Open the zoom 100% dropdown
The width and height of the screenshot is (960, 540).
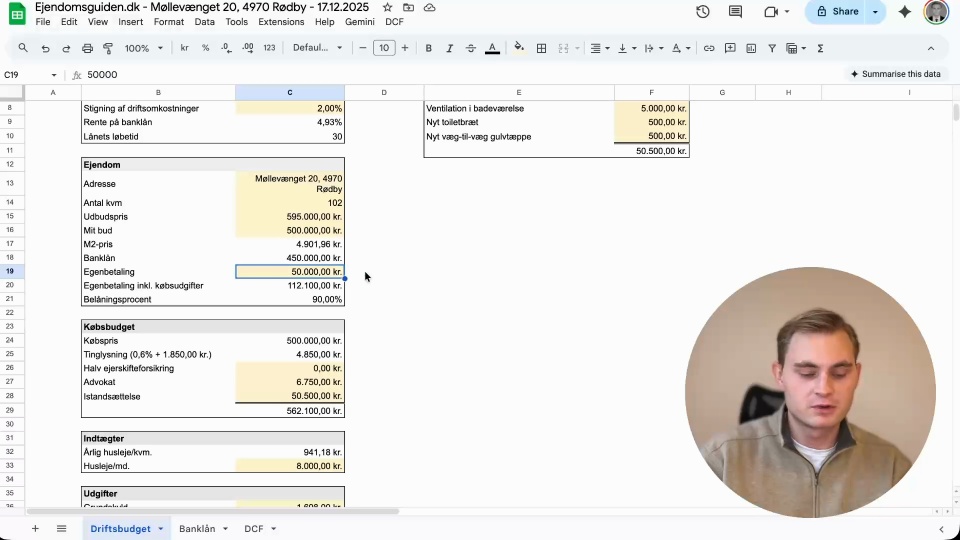click(144, 48)
